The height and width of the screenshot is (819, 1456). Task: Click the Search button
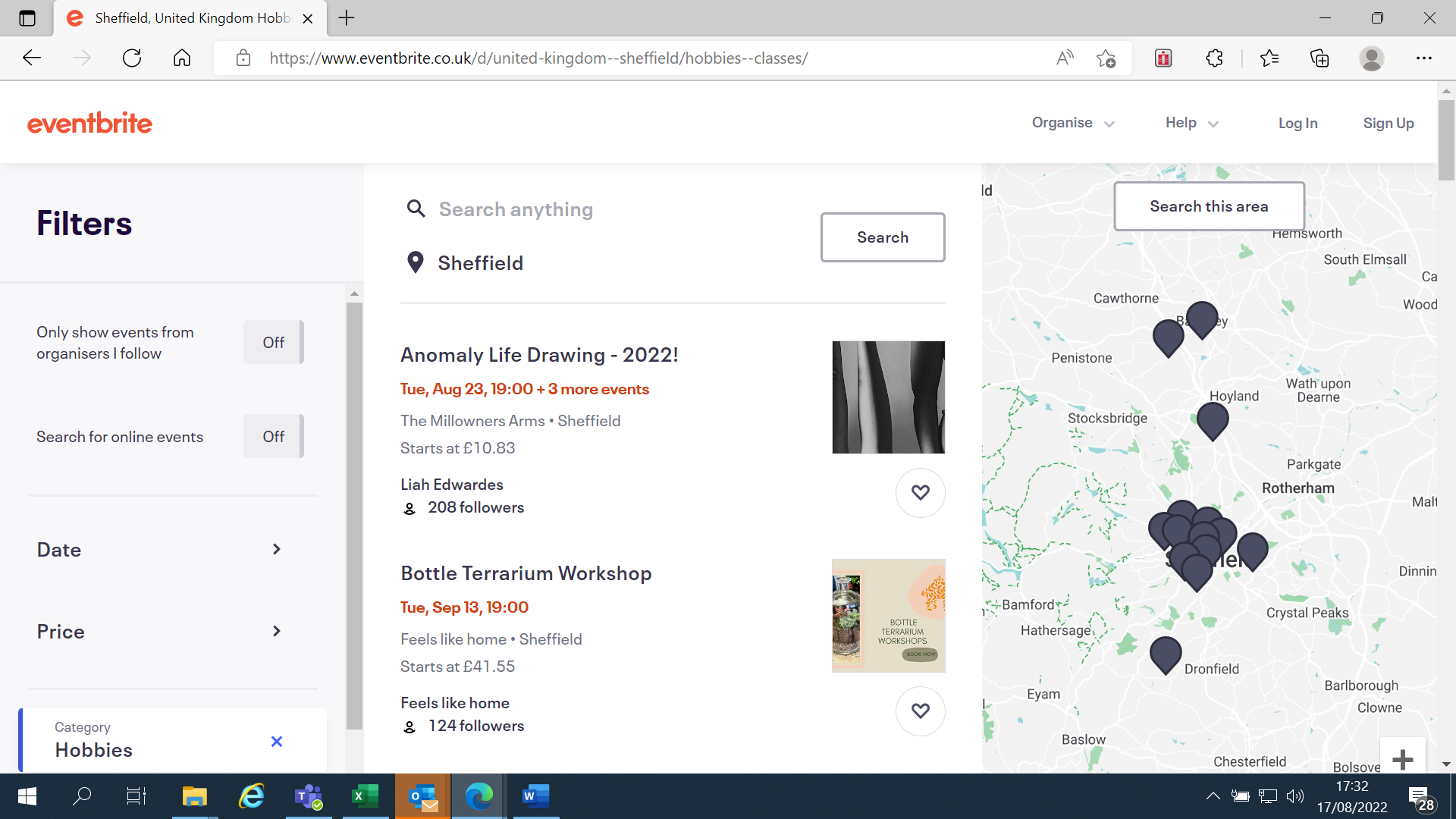882,237
